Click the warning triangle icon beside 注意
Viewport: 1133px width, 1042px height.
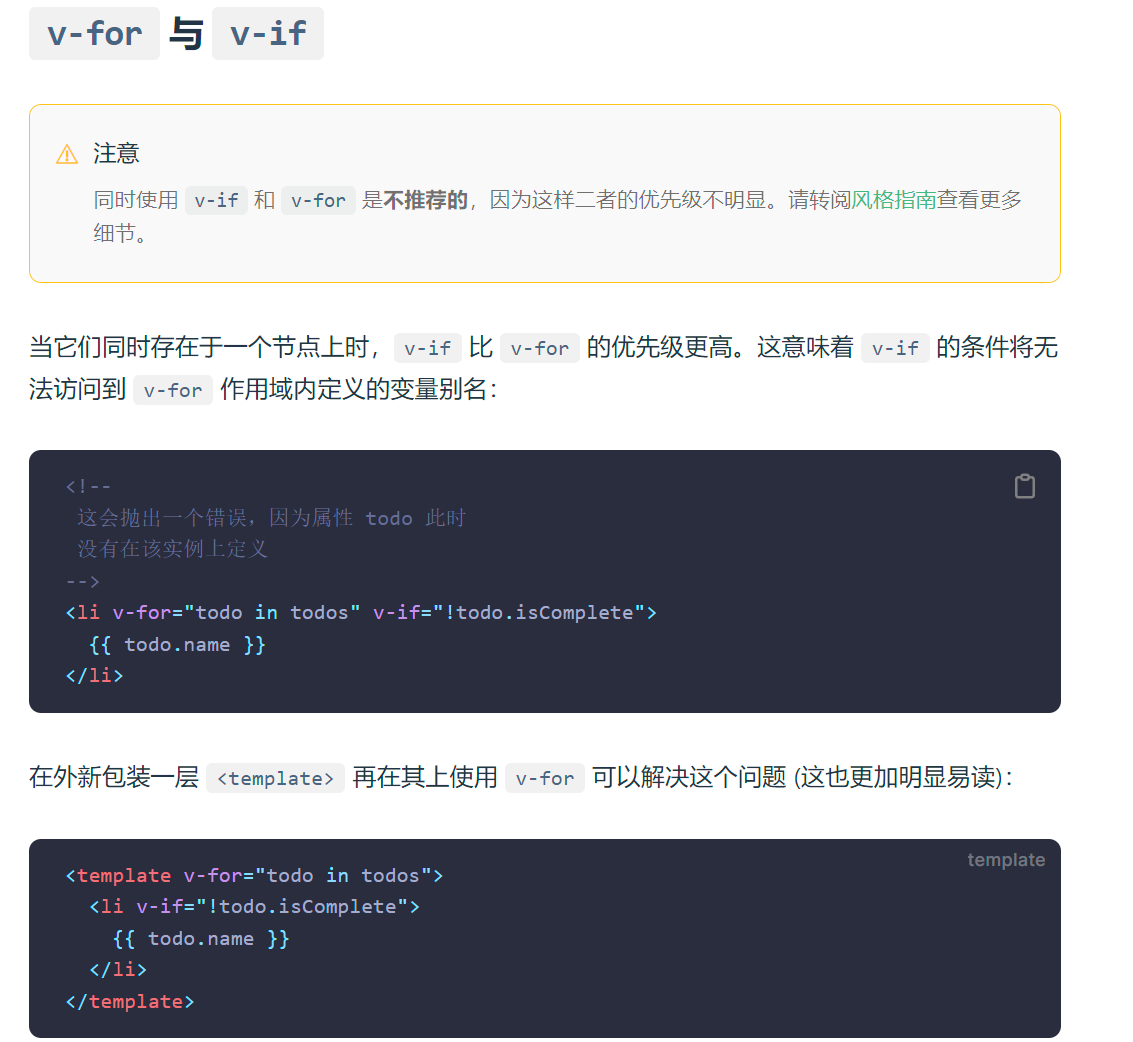tap(67, 154)
